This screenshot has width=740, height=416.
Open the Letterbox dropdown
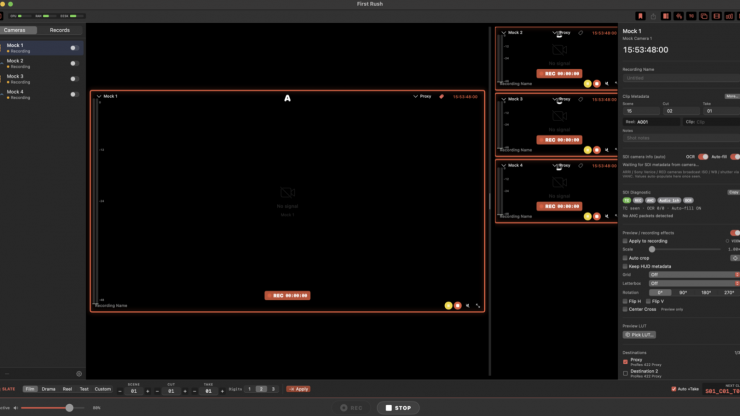pos(694,283)
